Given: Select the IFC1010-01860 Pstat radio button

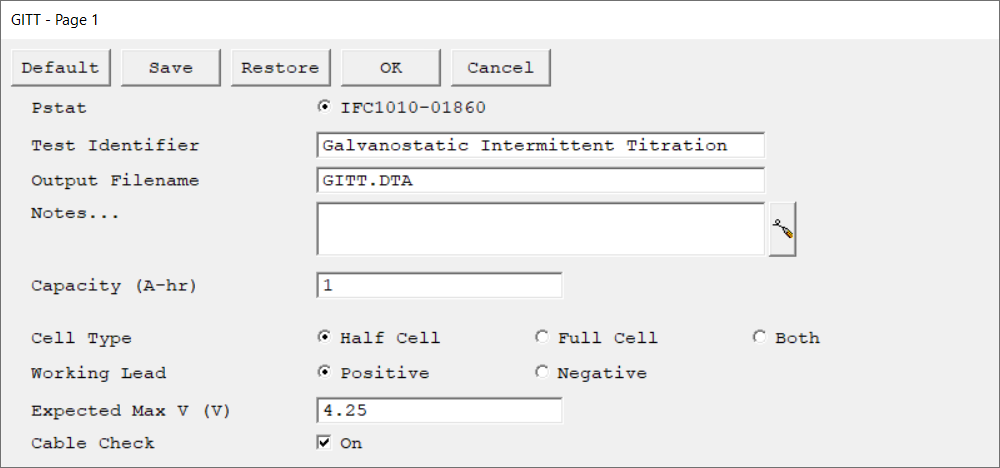Looking at the screenshot, I should click(324, 107).
